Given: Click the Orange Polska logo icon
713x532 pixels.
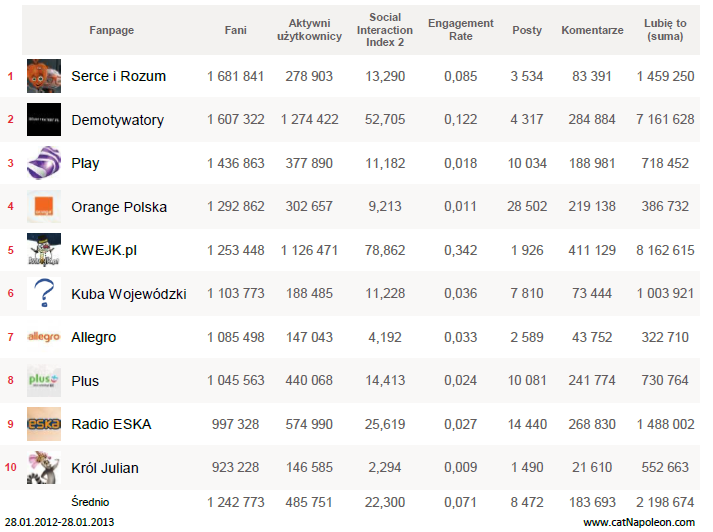Looking at the screenshot, I should 44,207.
